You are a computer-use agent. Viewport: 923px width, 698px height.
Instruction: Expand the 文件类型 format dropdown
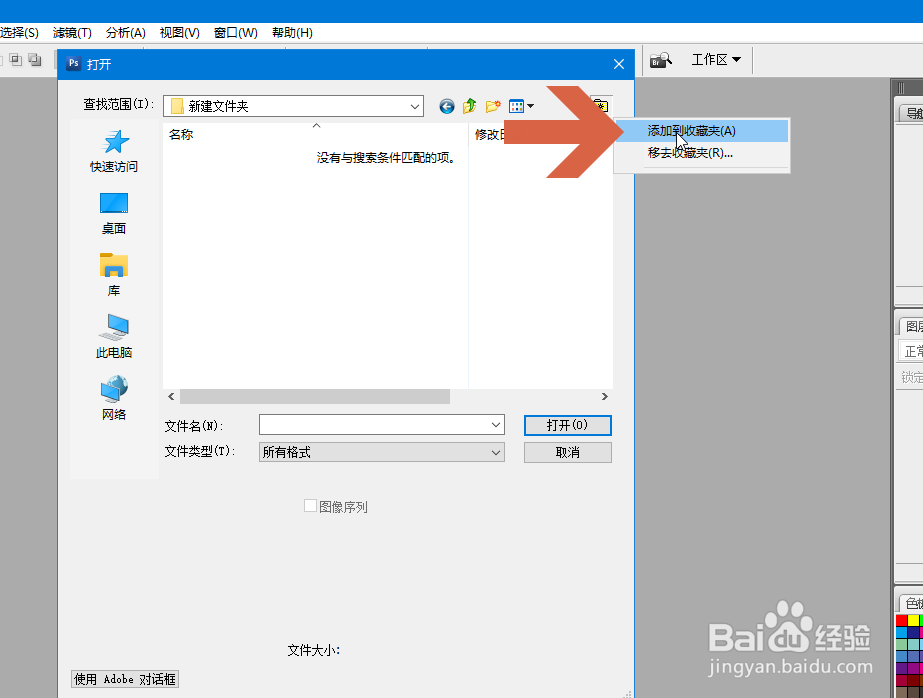[x=497, y=452]
